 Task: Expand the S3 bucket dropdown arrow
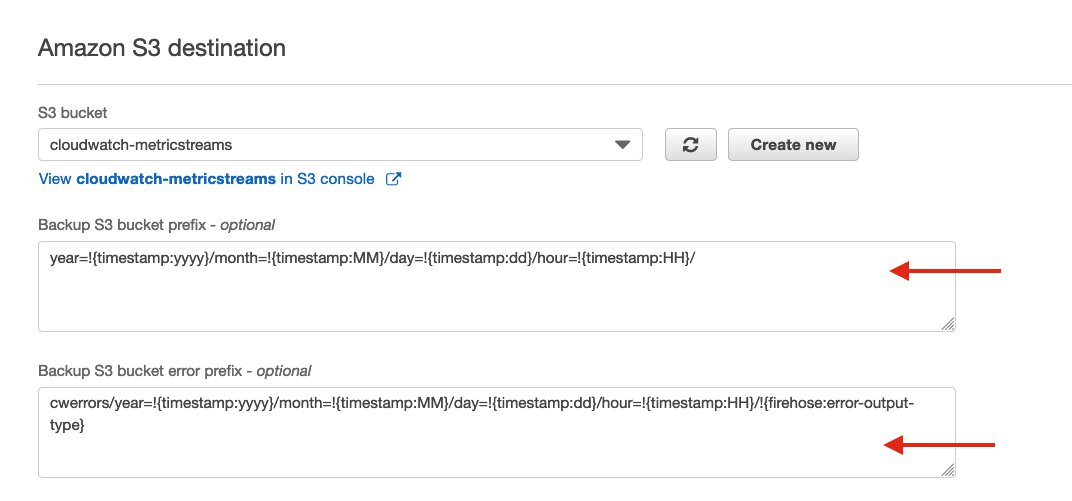[x=621, y=145]
